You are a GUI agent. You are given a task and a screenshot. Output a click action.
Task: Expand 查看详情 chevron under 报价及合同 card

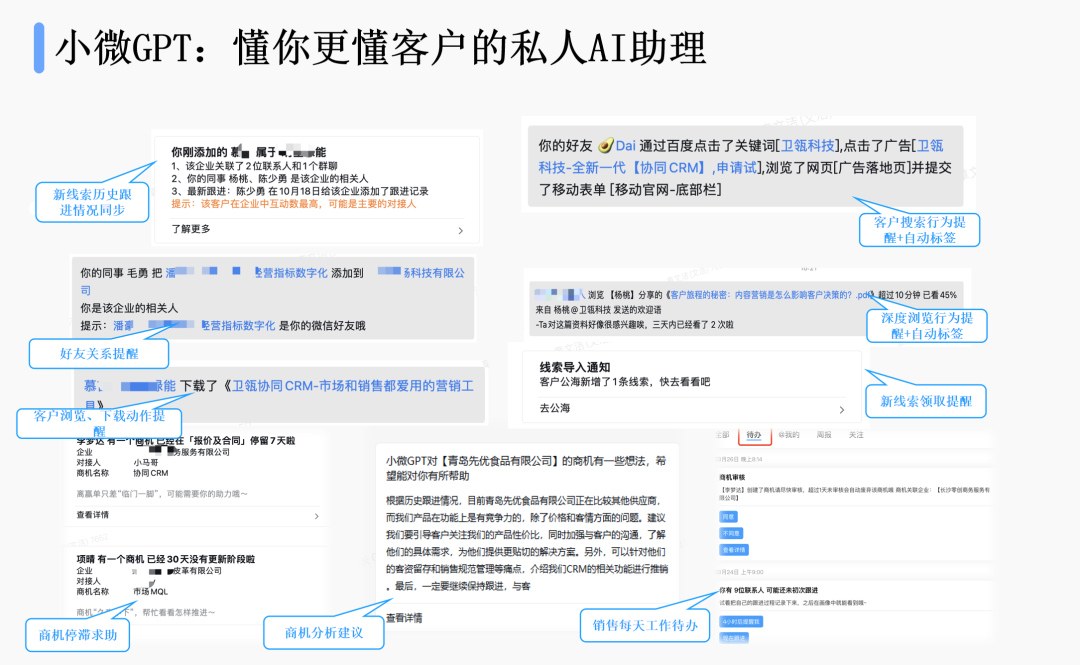click(317, 516)
